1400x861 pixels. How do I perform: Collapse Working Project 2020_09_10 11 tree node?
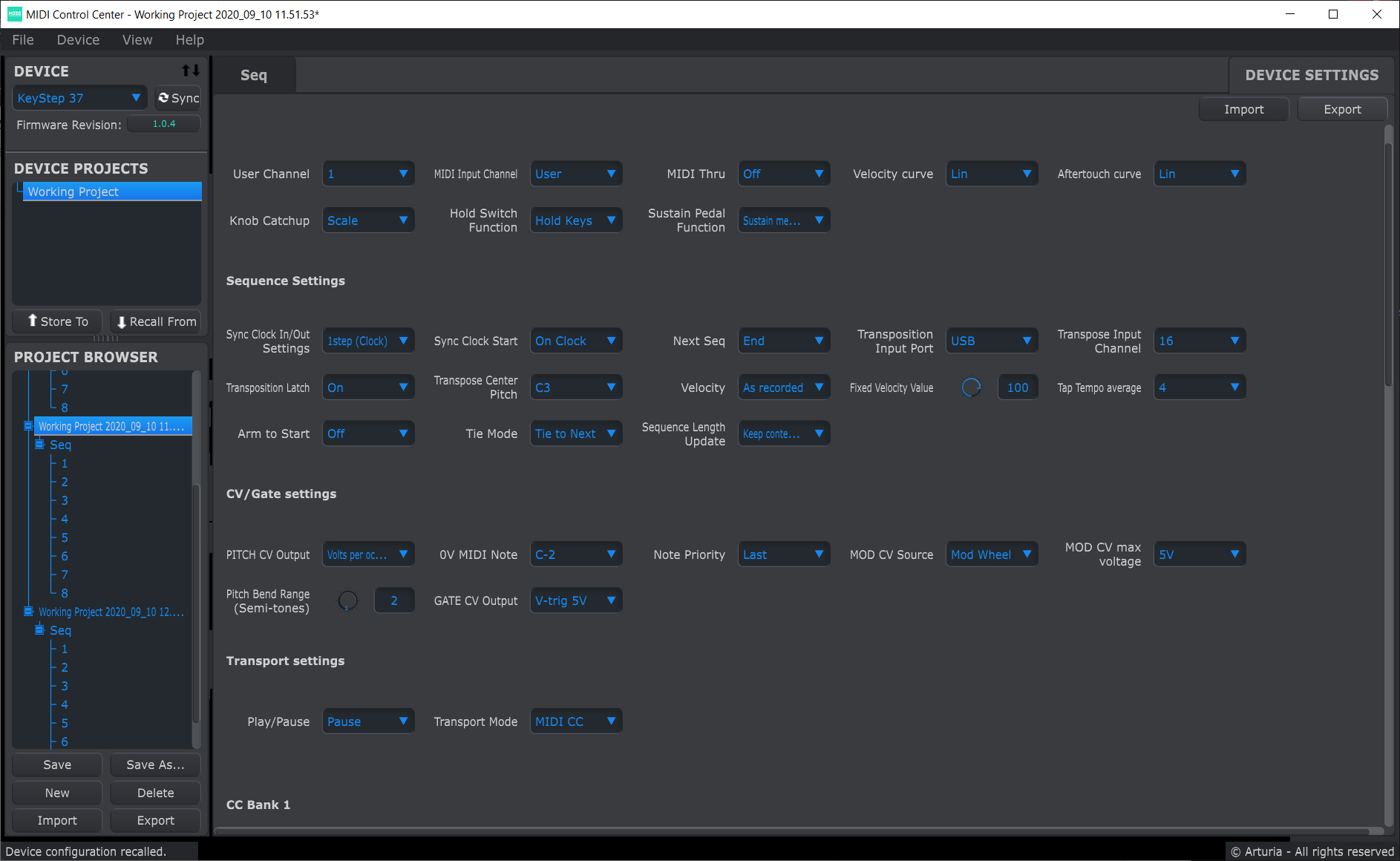point(28,426)
